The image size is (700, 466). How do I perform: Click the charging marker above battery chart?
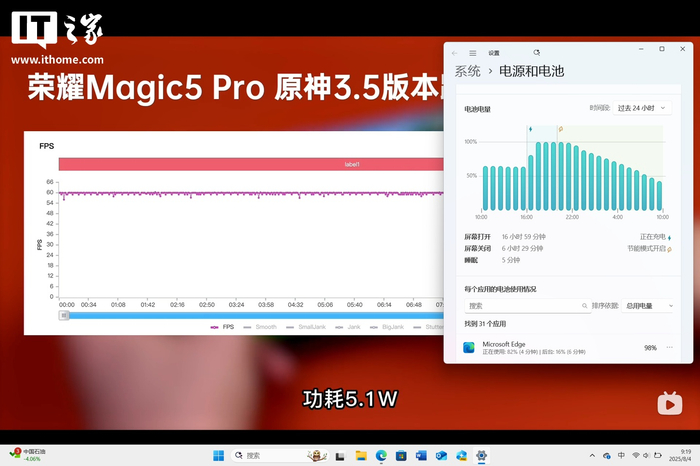pos(530,129)
